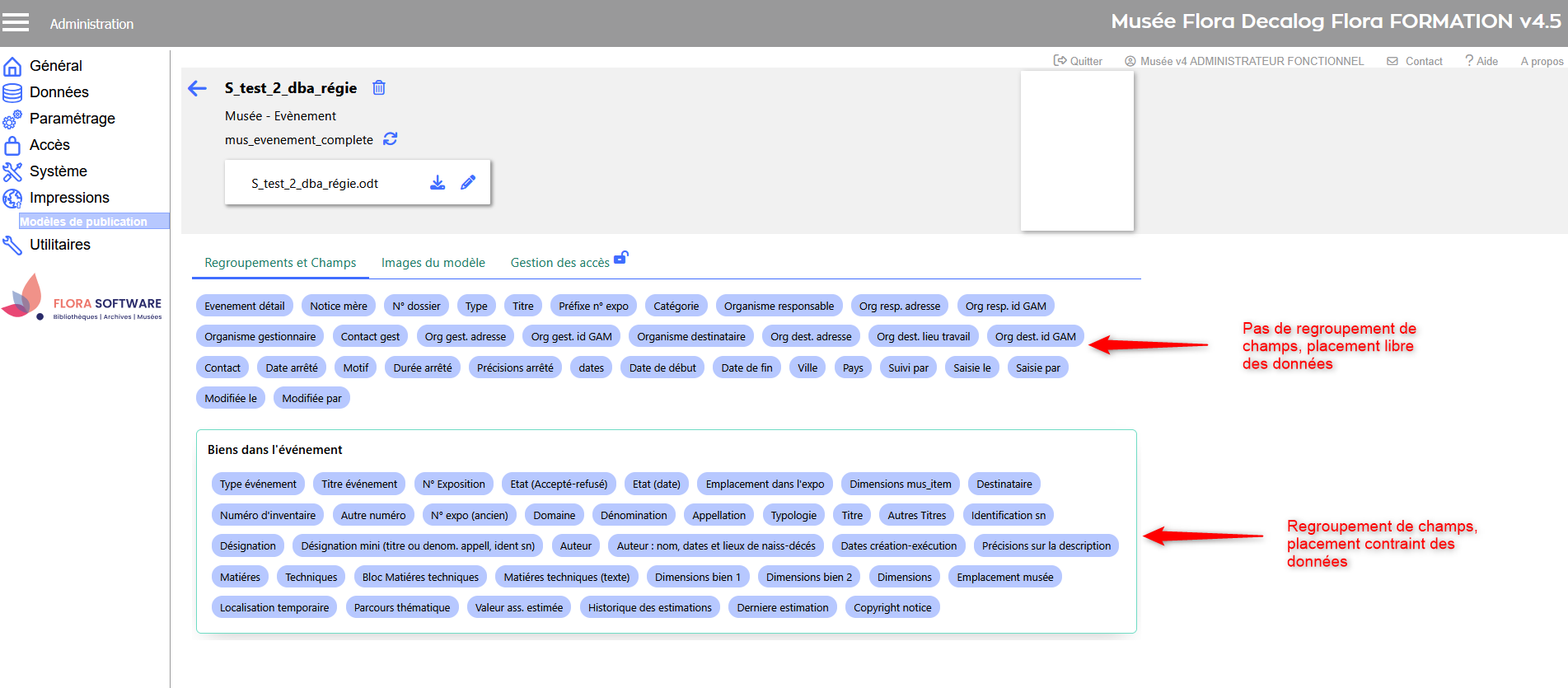Switch to the Images du modèle tab
This screenshot has height=688, width=1568.
(x=433, y=263)
